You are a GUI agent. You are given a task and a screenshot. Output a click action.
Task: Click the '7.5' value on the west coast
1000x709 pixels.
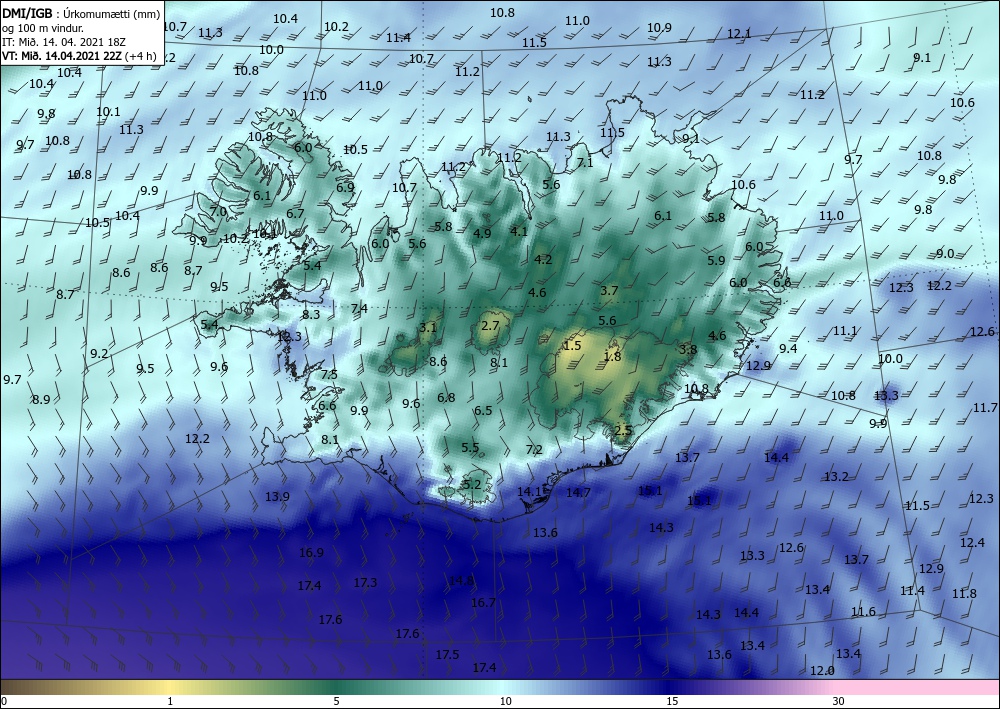(x=329, y=375)
